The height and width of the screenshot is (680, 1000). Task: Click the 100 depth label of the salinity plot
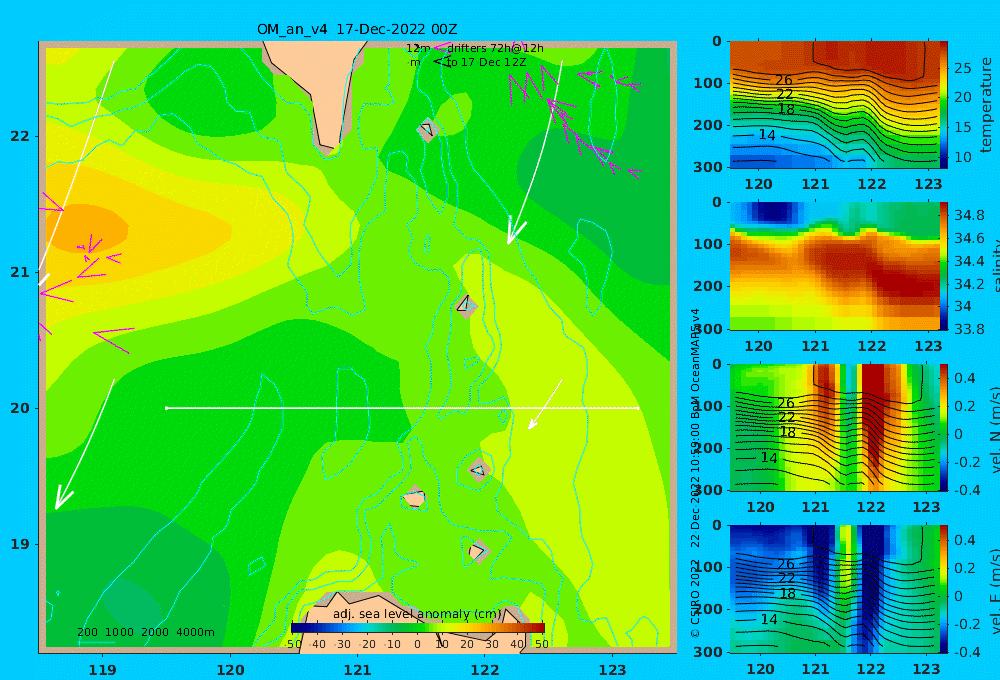[x=708, y=244]
